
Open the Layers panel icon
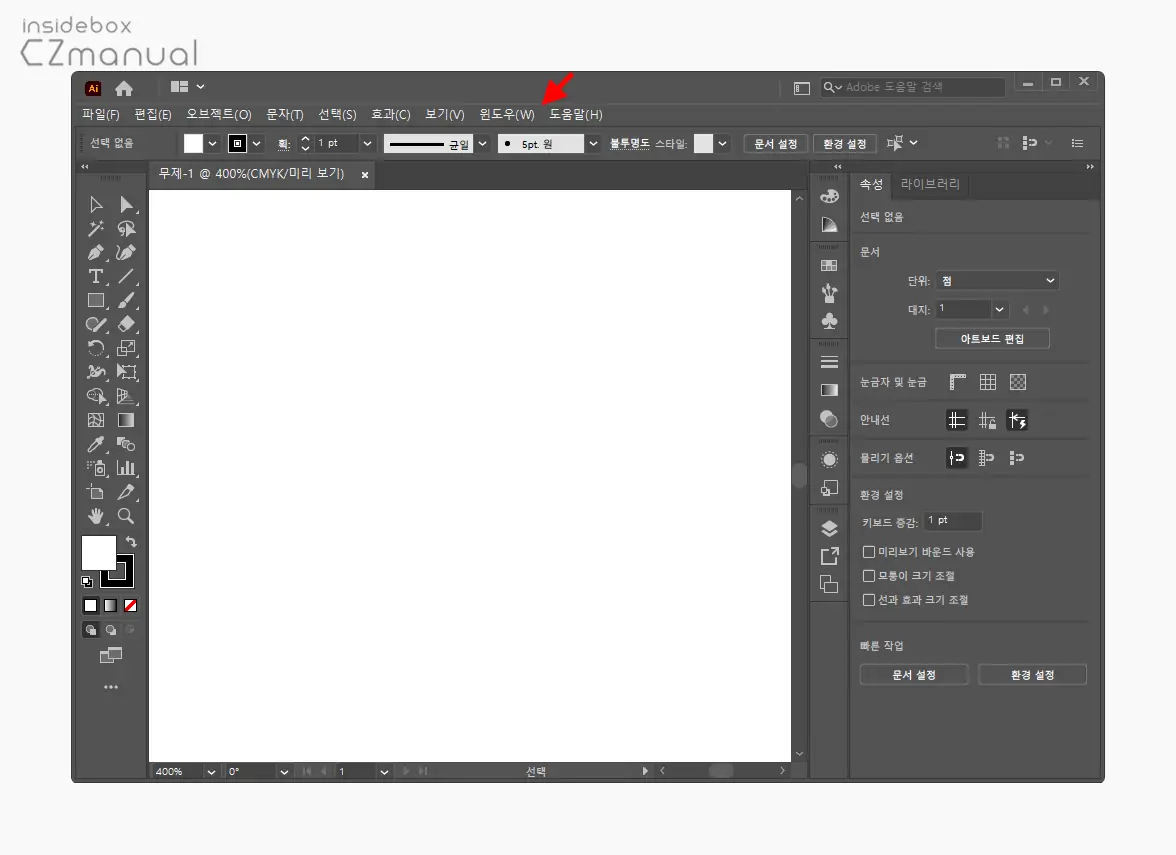tap(830, 529)
